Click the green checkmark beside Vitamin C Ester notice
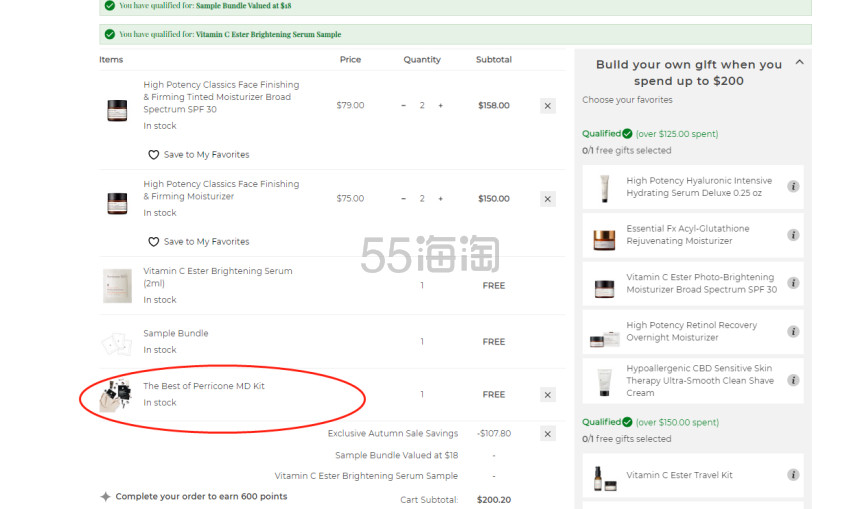This screenshot has width=860, height=509. click(110, 34)
